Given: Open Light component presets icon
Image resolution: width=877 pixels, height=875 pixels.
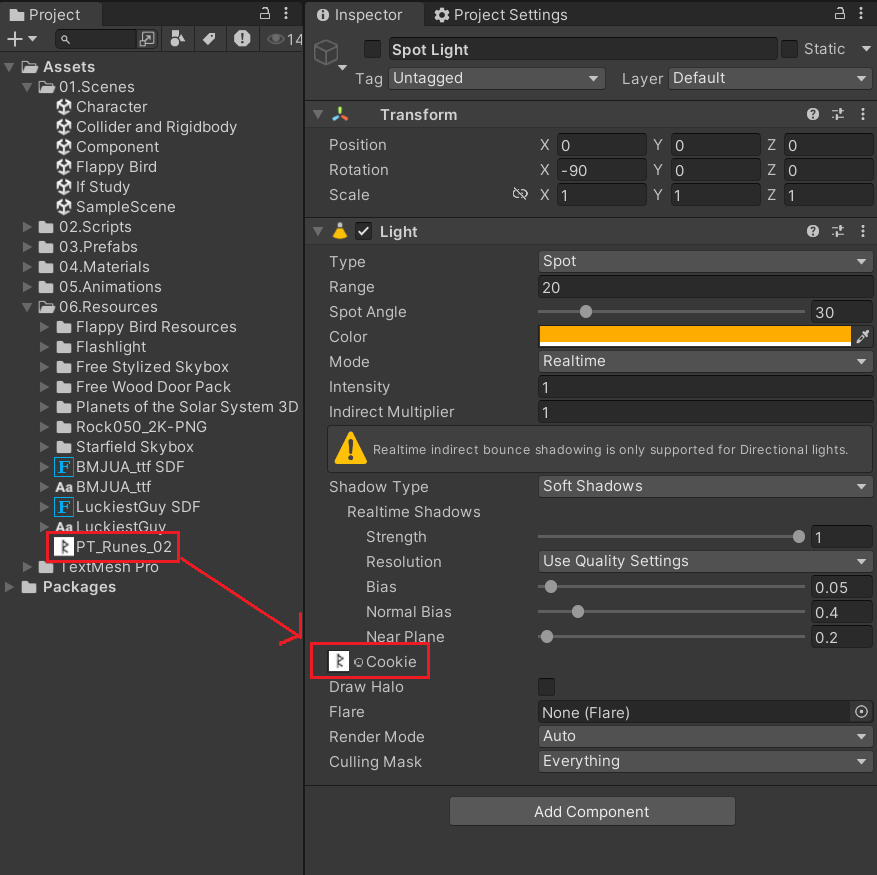Looking at the screenshot, I should point(838,232).
